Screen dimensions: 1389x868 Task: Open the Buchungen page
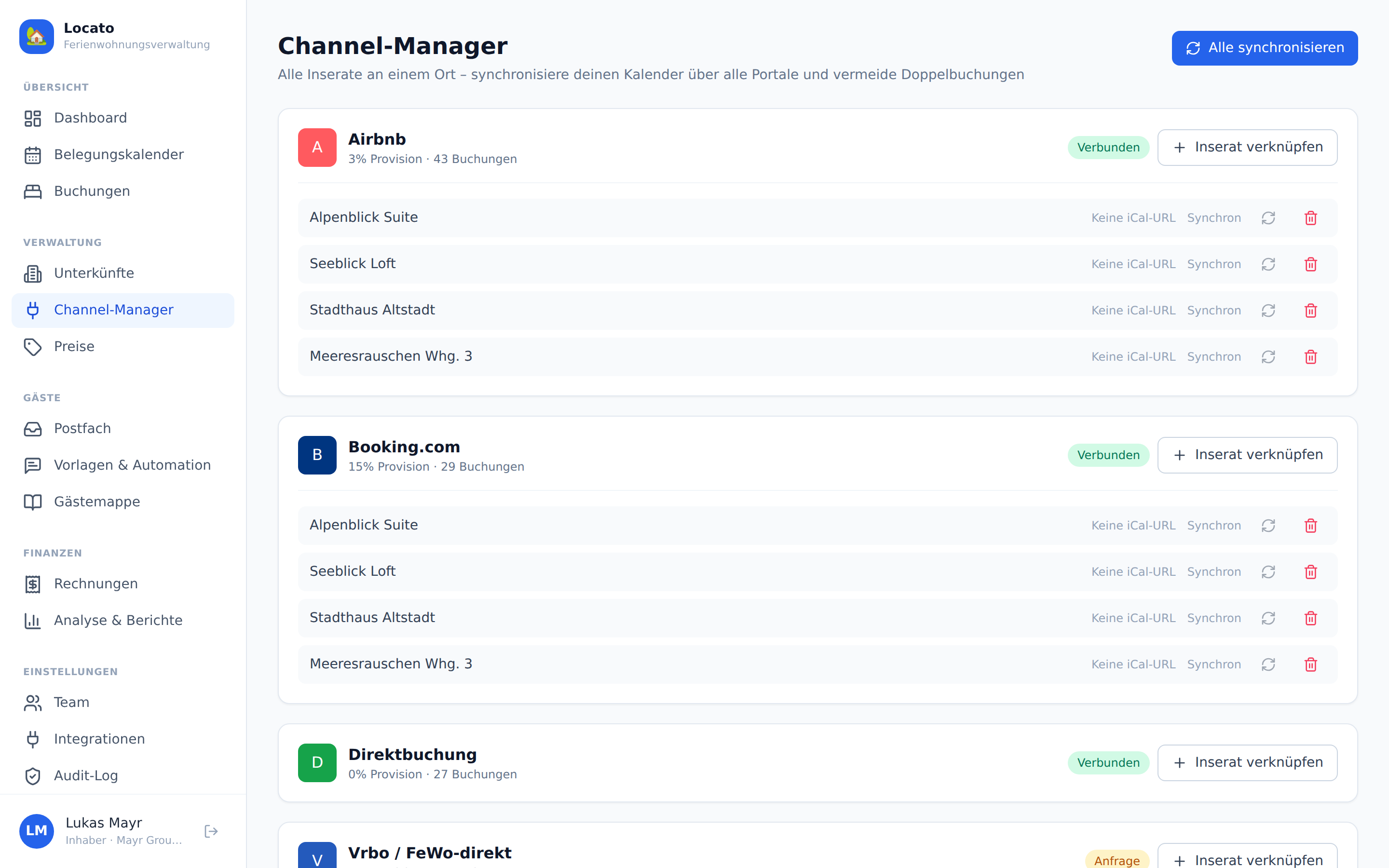click(x=123, y=192)
